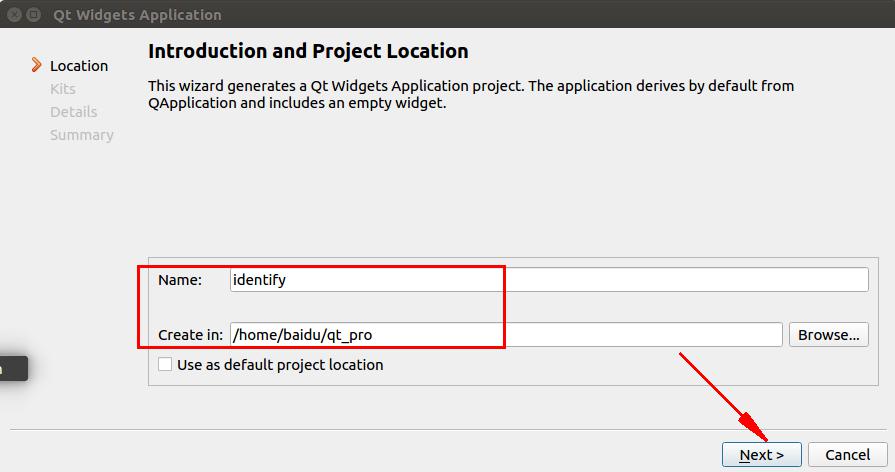Click the Name: label
This screenshot has height=472, width=895.
tap(180, 280)
